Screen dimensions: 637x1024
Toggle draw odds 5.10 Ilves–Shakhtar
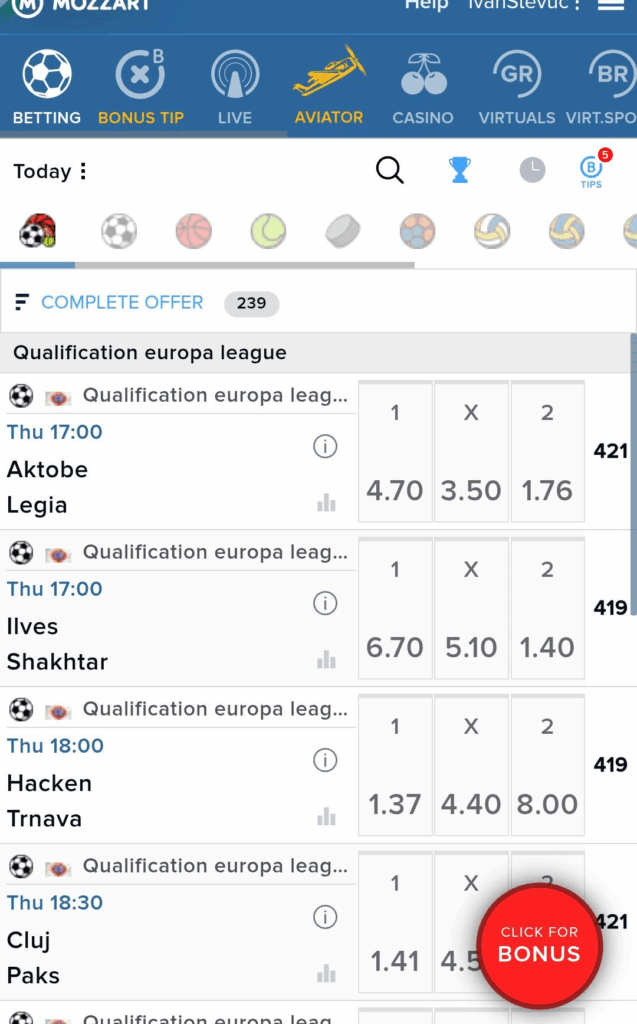click(471, 608)
